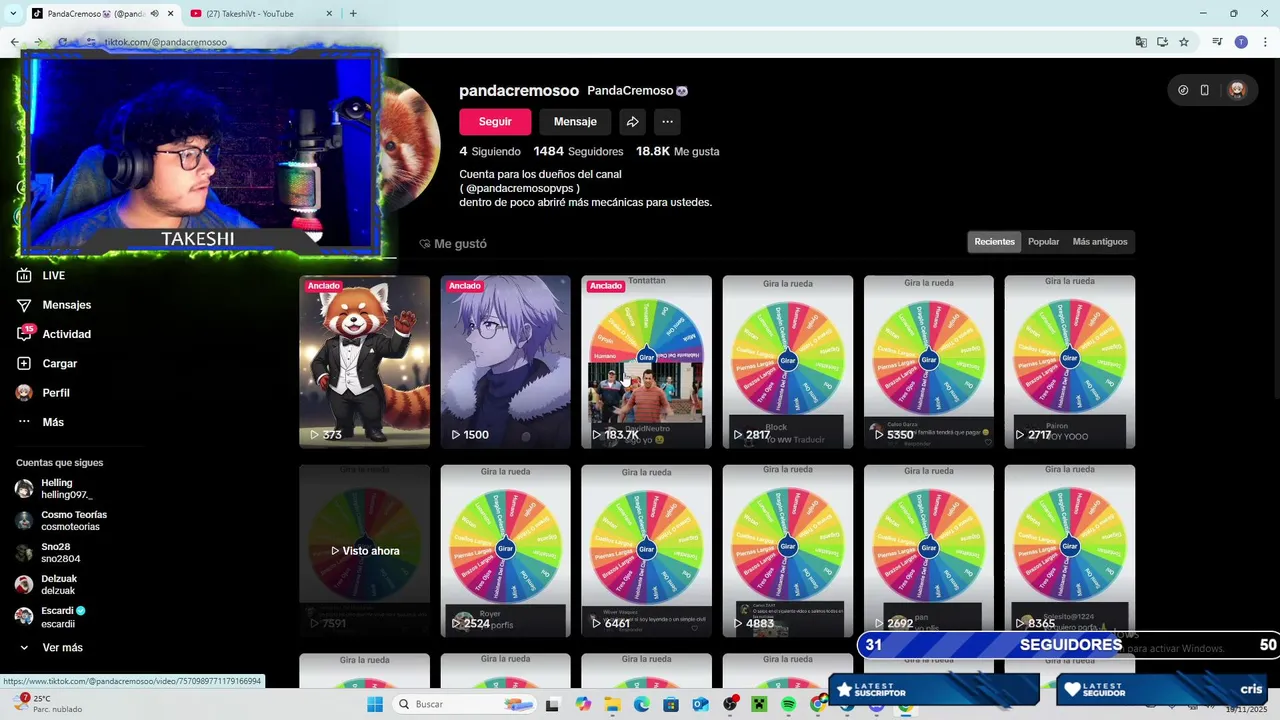This screenshot has height=720, width=1280.
Task: Open the Chrome three-dot menu
Action: tap(1264, 42)
